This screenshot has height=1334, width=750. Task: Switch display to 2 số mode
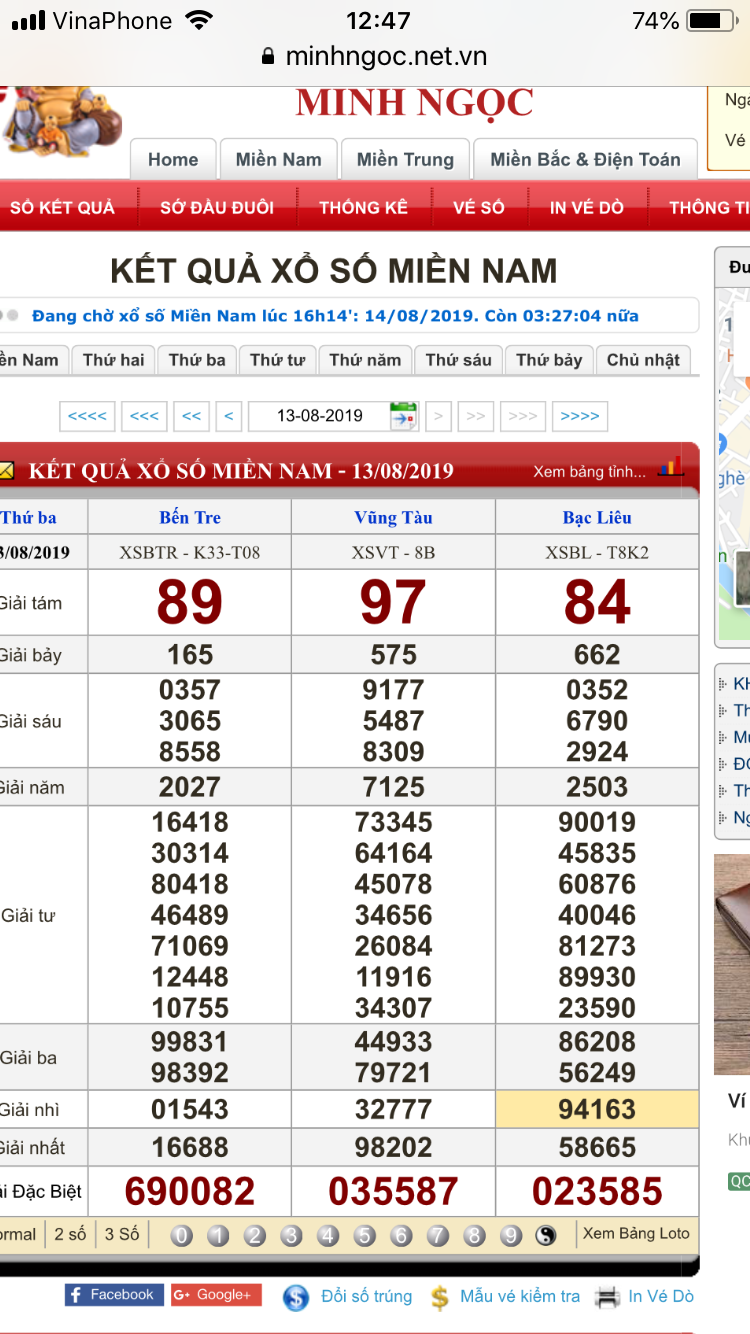tap(70, 1234)
